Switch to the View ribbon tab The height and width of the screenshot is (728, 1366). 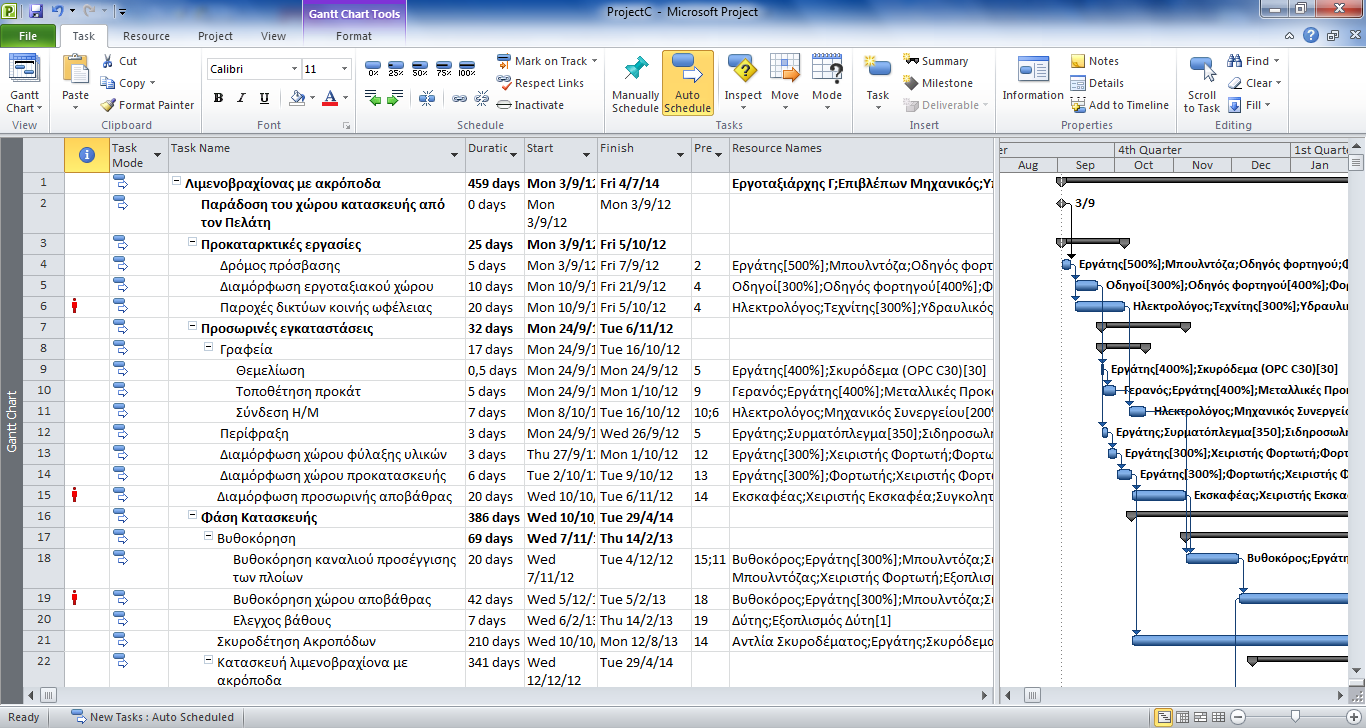273,36
